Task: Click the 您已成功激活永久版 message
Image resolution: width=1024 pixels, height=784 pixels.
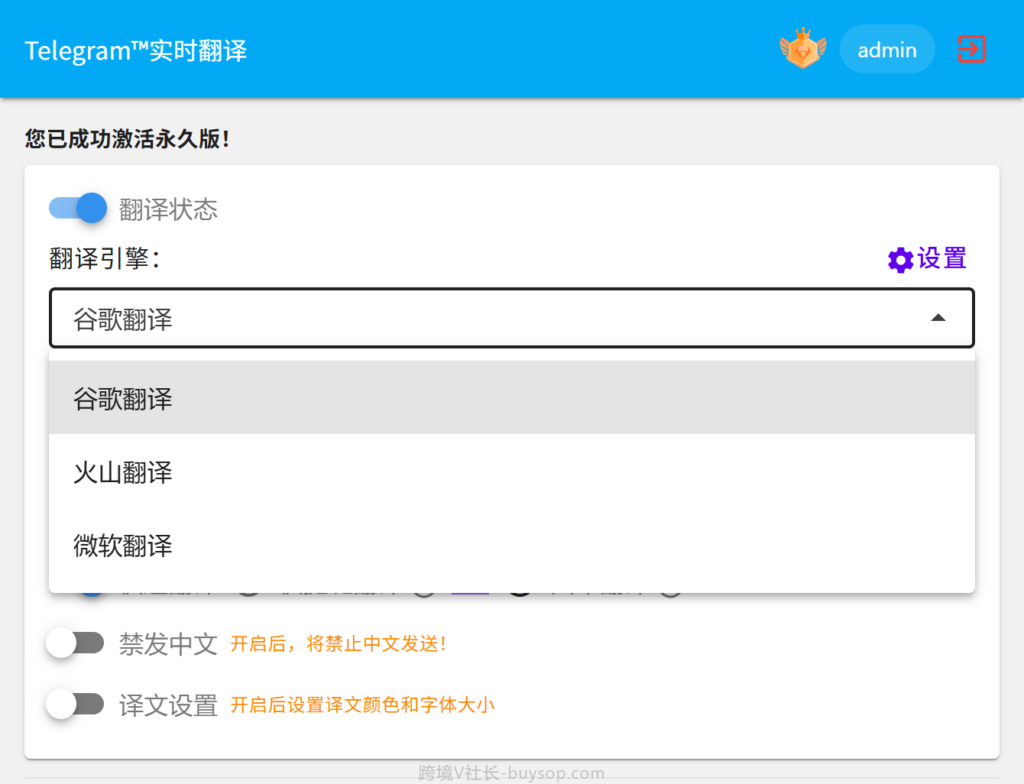Action: coord(127,139)
